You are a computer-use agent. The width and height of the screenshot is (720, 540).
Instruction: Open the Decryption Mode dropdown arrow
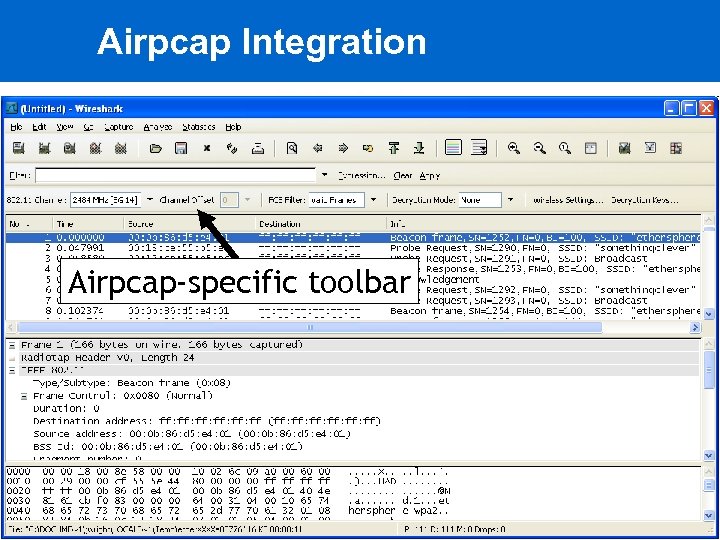click(510, 200)
